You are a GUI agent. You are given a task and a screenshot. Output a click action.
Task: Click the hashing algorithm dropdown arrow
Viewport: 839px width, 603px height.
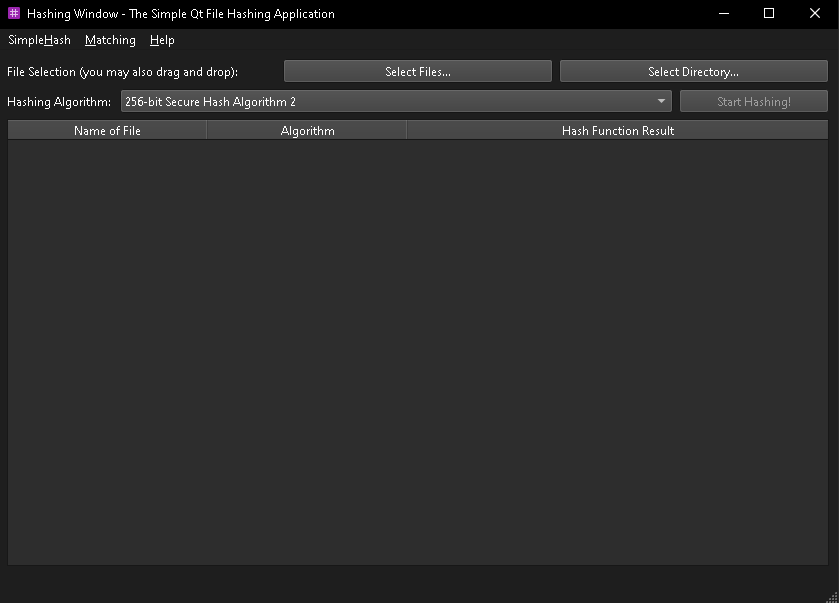[662, 102]
